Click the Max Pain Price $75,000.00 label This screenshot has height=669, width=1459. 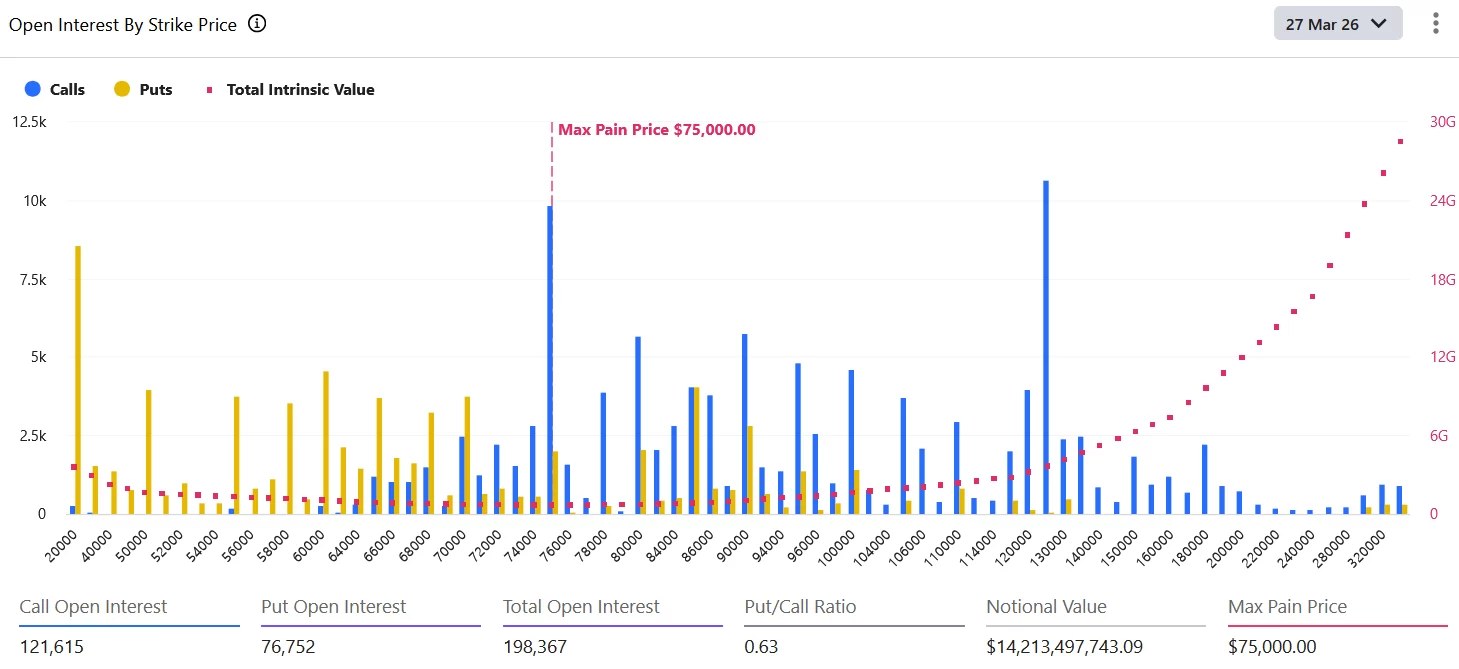pos(656,130)
